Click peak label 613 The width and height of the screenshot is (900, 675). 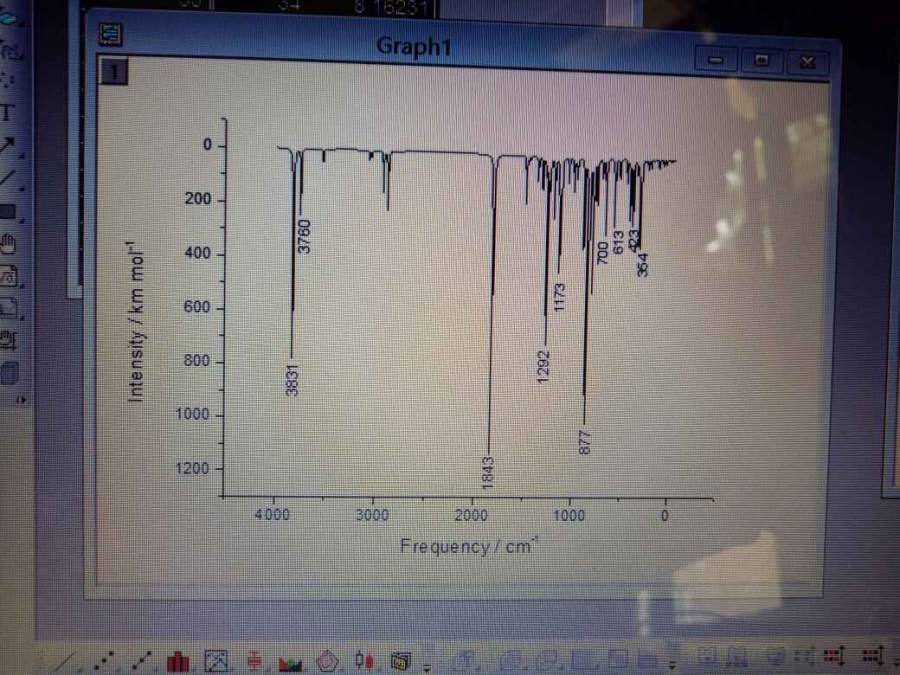click(618, 242)
